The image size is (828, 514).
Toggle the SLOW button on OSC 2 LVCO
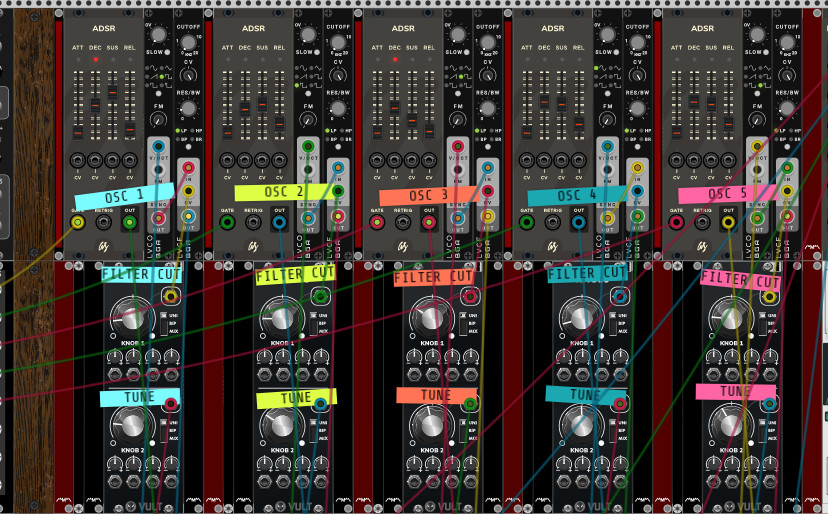(x=317, y=52)
